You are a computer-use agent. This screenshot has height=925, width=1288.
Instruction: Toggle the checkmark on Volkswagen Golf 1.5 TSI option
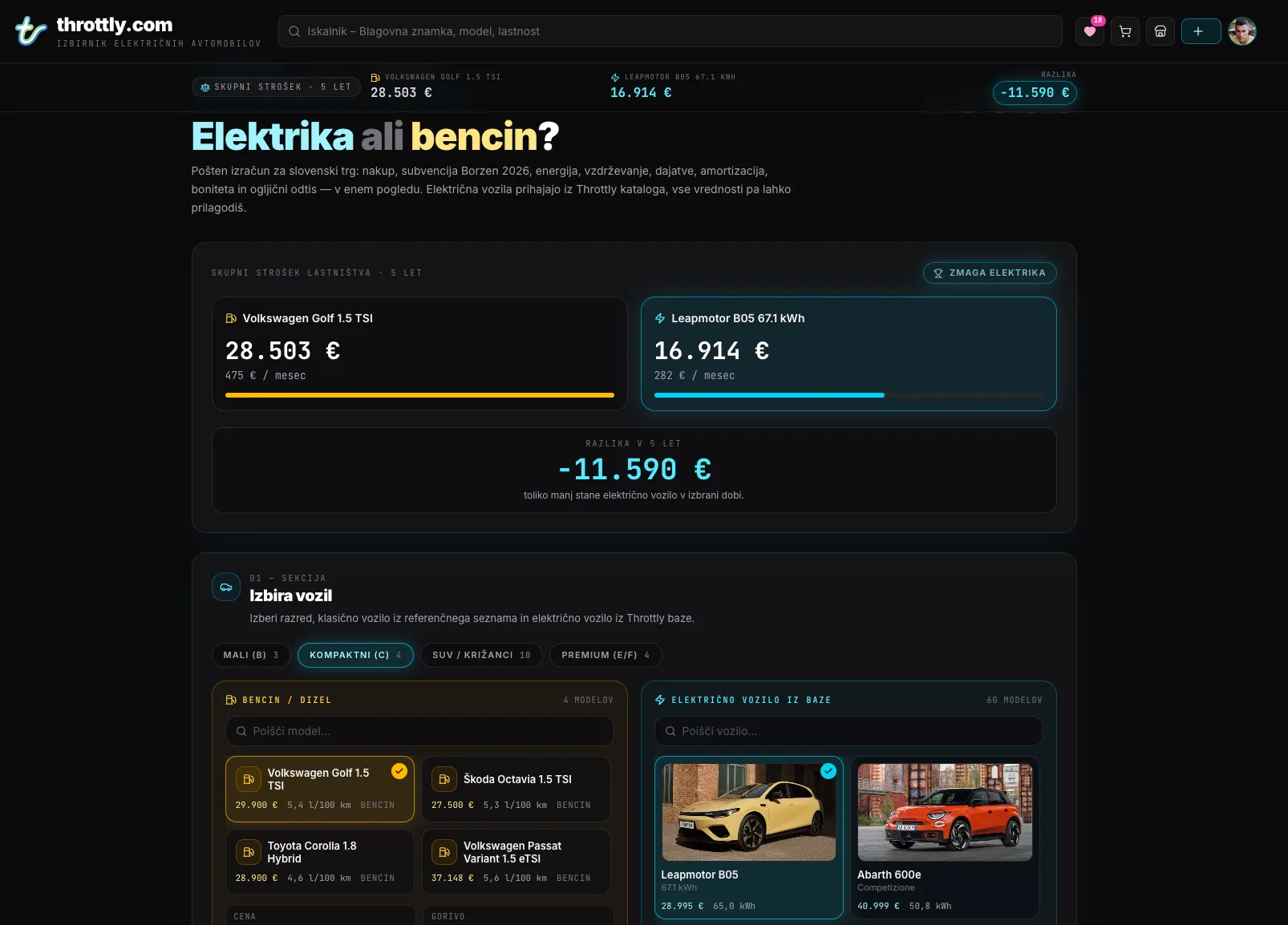399,771
